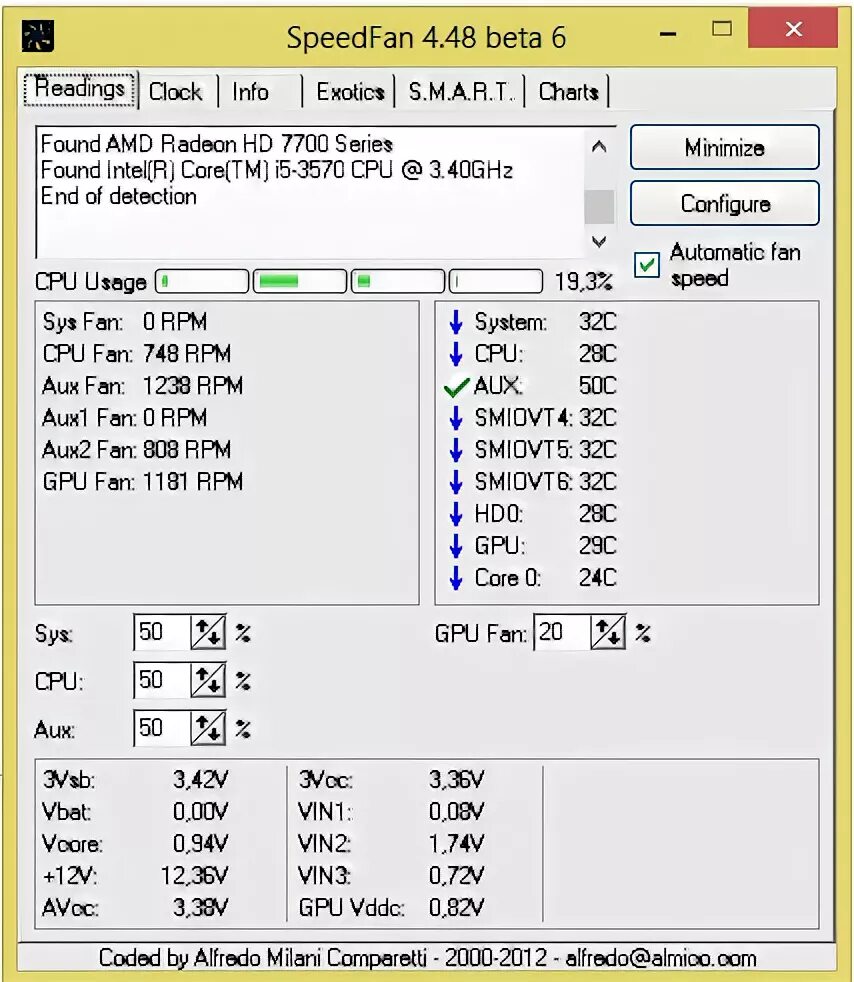Click the Configure button
This screenshot has height=982, width=854.
pos(724,203)
